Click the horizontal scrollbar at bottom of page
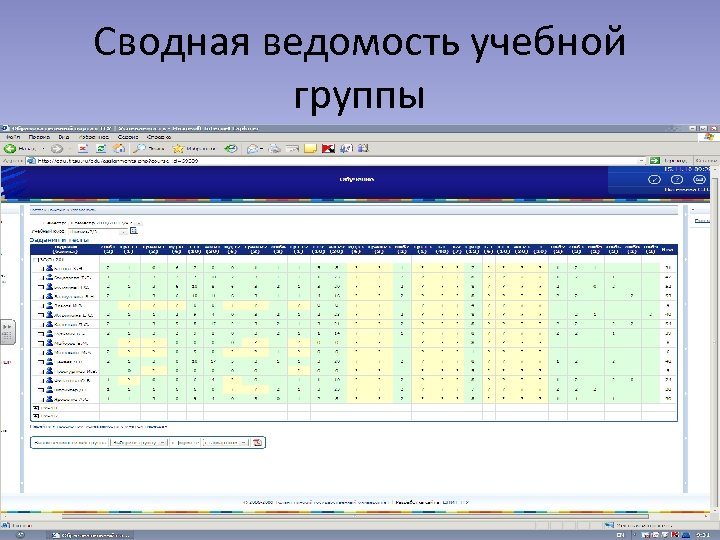Viewport: 720px width, 540px height. pos(354,517)
